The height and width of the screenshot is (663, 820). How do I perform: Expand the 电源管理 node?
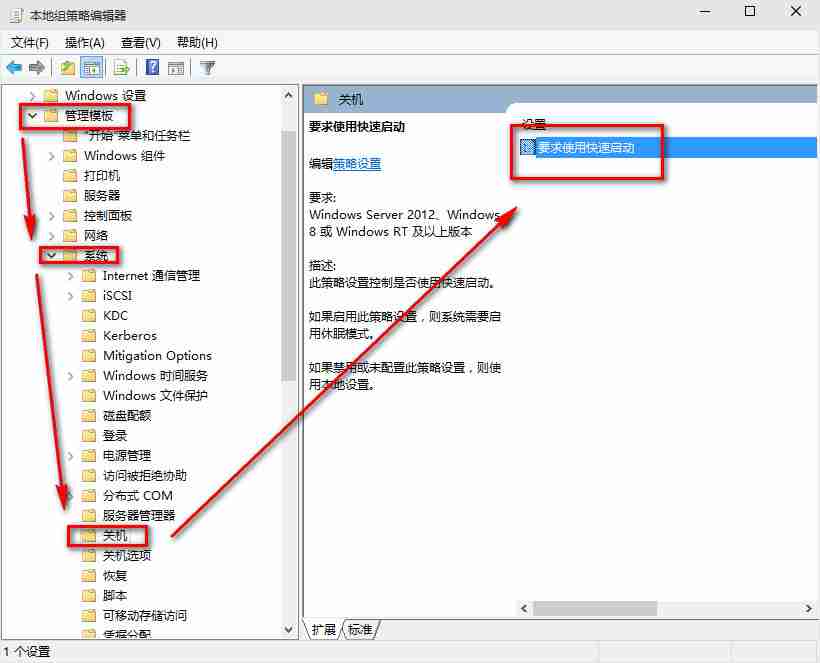pyautogui.click(x=70, y=456)
